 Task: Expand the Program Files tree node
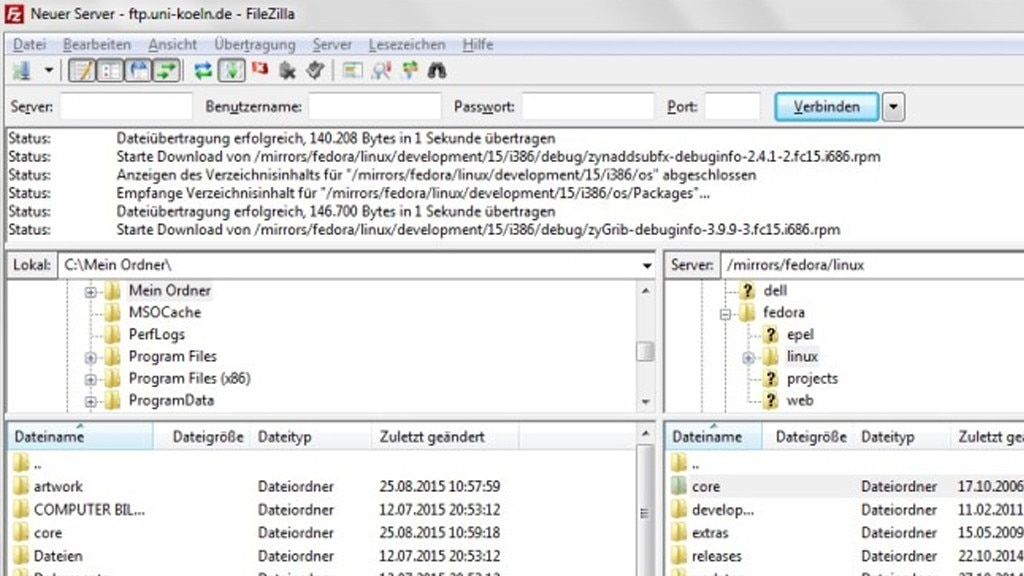(x=90, y=357)
